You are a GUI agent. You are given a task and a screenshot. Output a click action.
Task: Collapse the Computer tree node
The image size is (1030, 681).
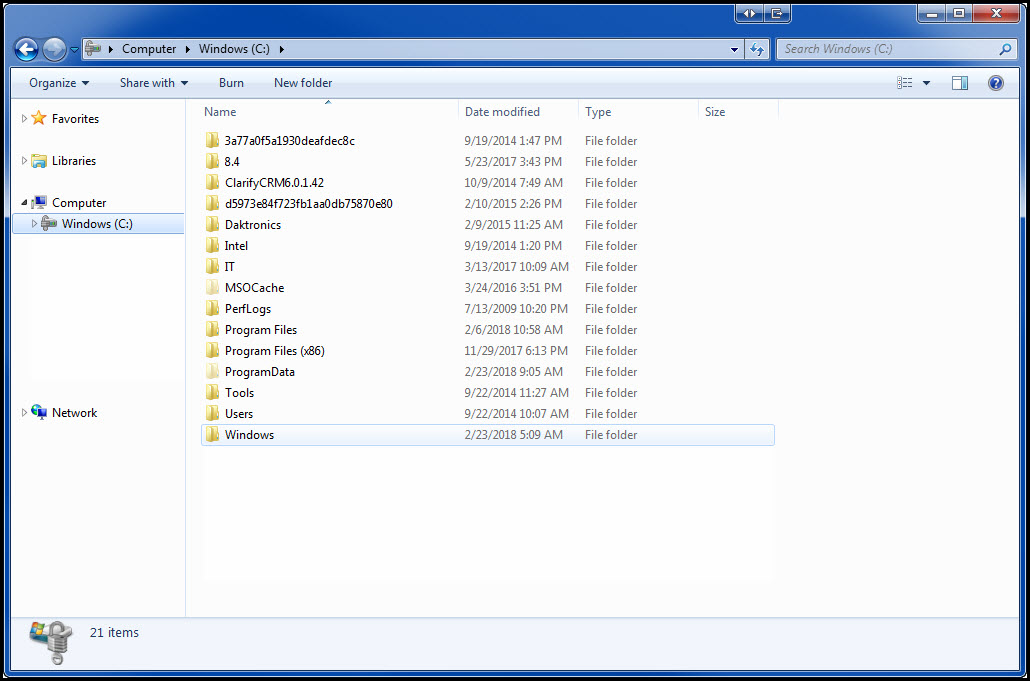coord(23,202)
